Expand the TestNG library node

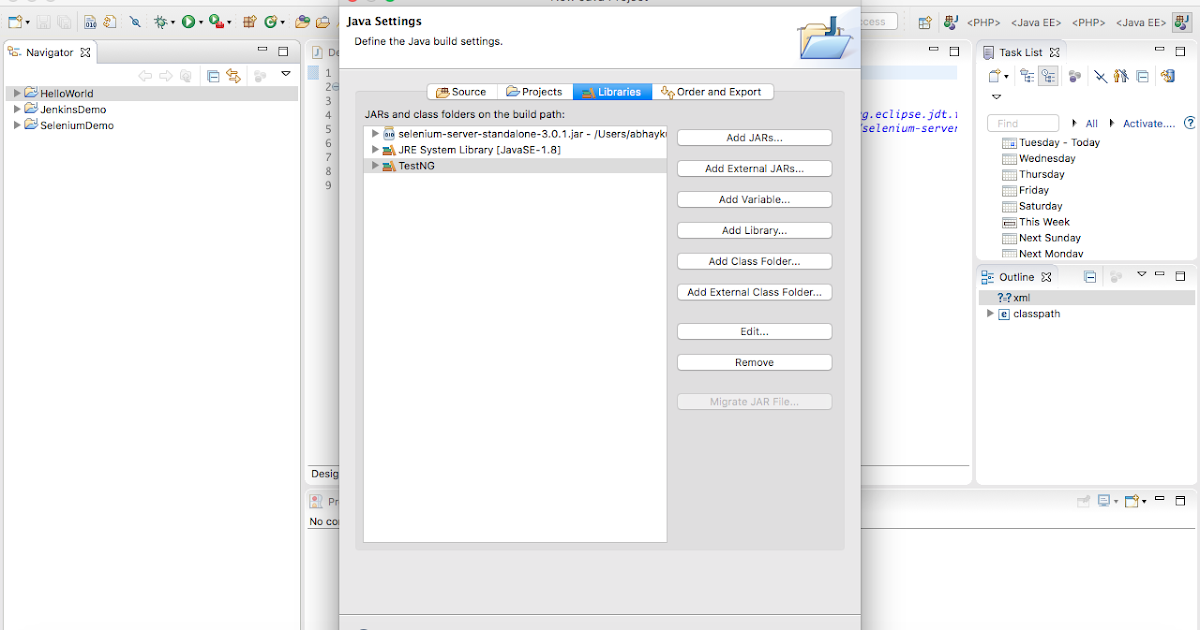[x=374, y=167]
